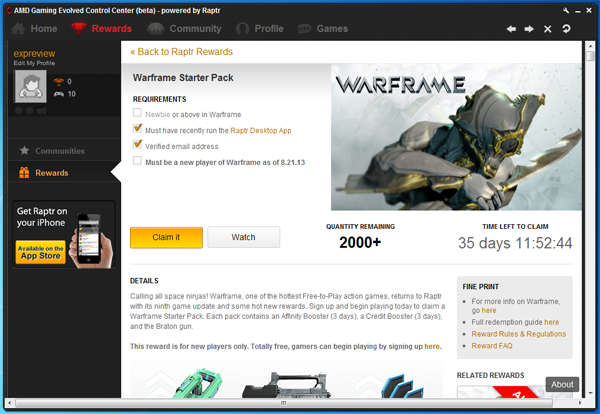
Task: Click the About button
Action: (x=562, y=385)
